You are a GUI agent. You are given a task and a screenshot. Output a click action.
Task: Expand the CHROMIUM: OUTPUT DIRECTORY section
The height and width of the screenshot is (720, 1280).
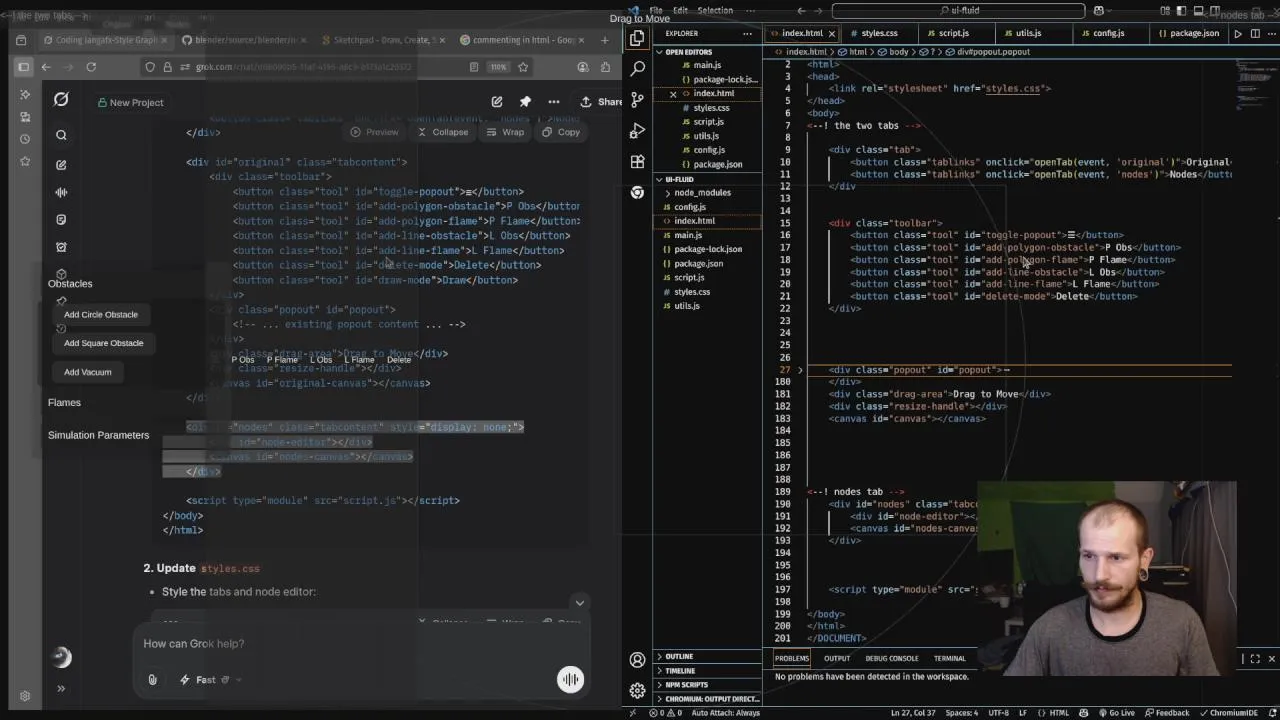[x=708, y=699]
